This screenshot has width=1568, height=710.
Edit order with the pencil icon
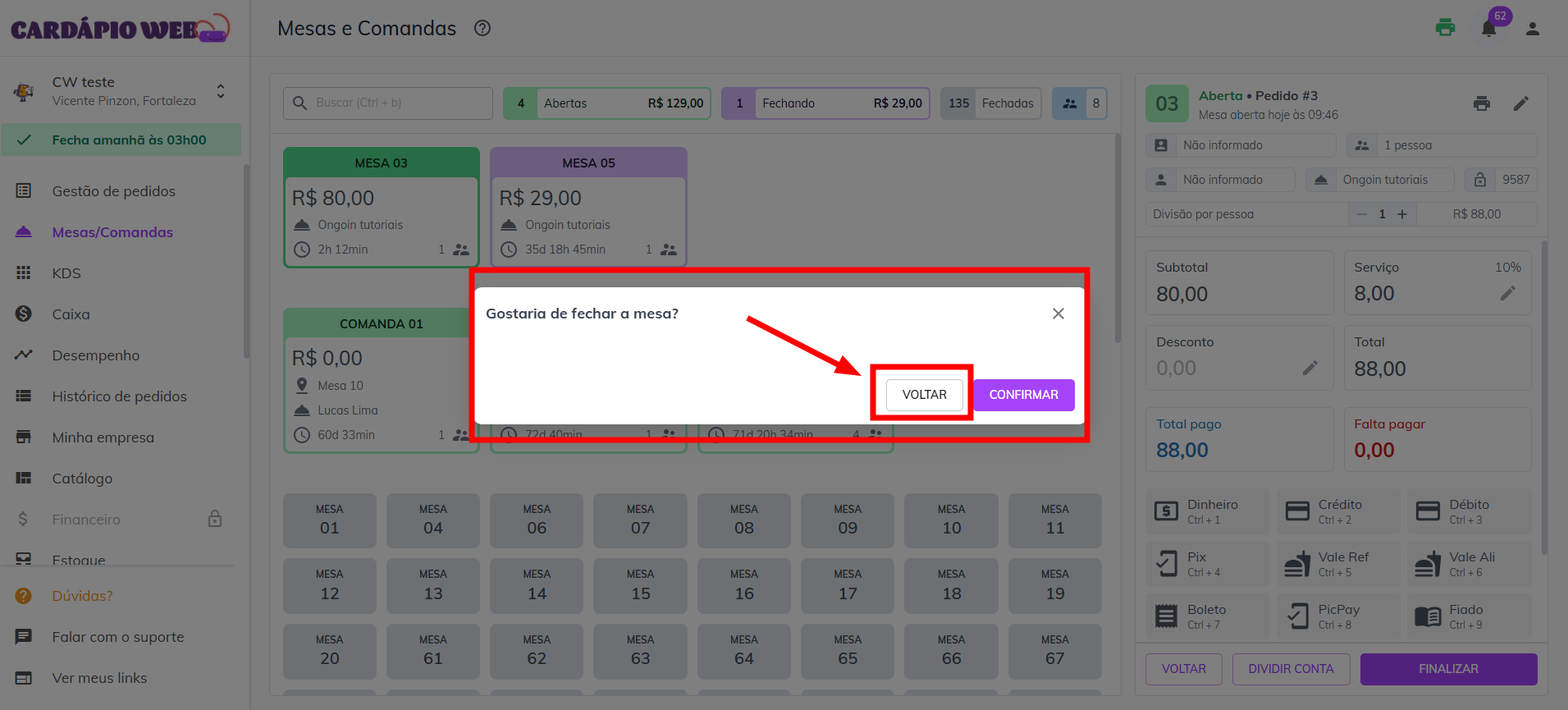coord(1520,103)
